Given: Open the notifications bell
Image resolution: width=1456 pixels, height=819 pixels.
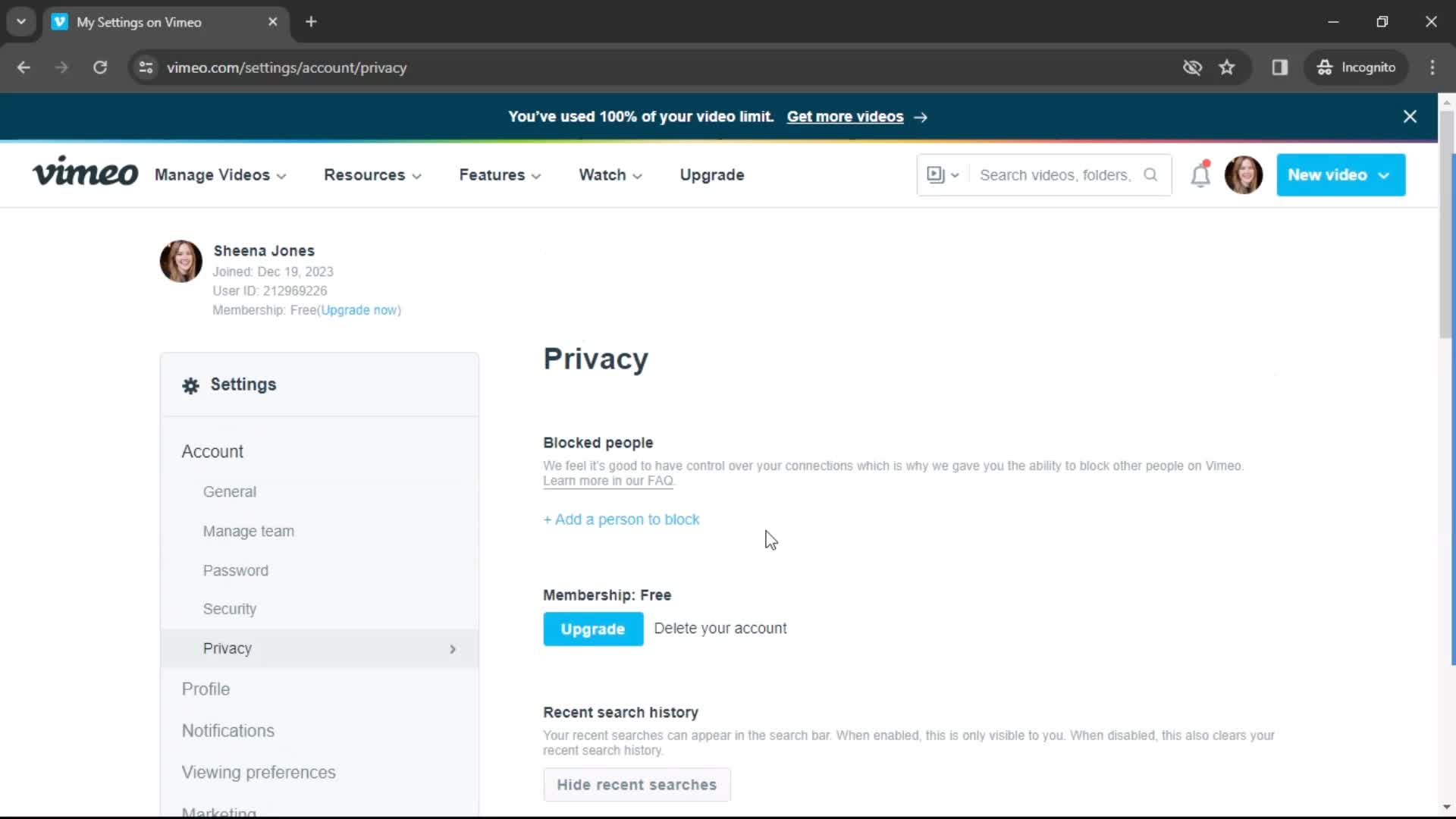Looking at the screenshot, I should (1200, 174).
